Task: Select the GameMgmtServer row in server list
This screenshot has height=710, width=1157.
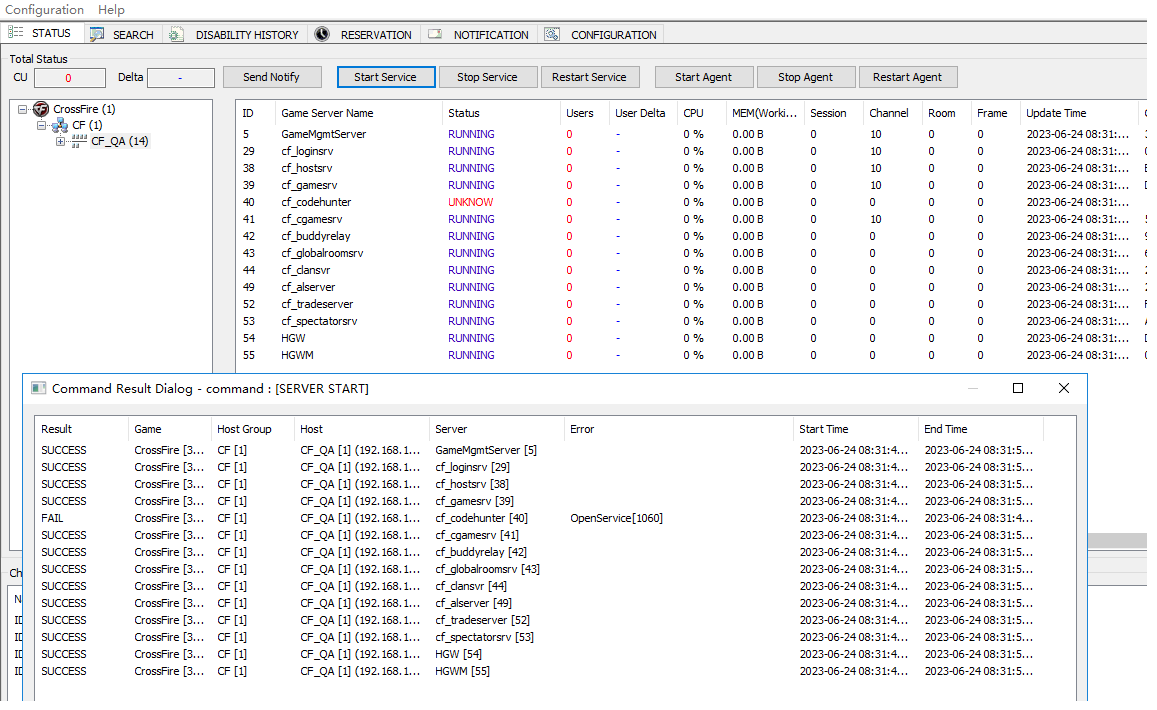Action: 691,134
